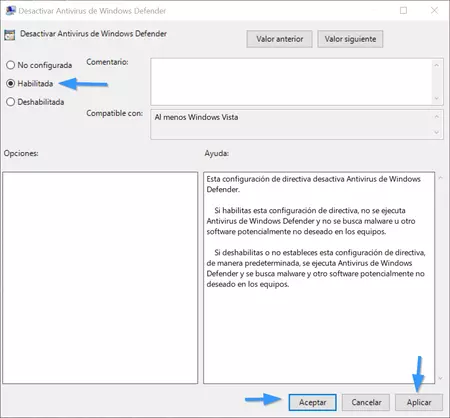The width and height of the screenshot is (450, 418).
Task: Select the No configurada radio button
Action: [x=11, y=65]
